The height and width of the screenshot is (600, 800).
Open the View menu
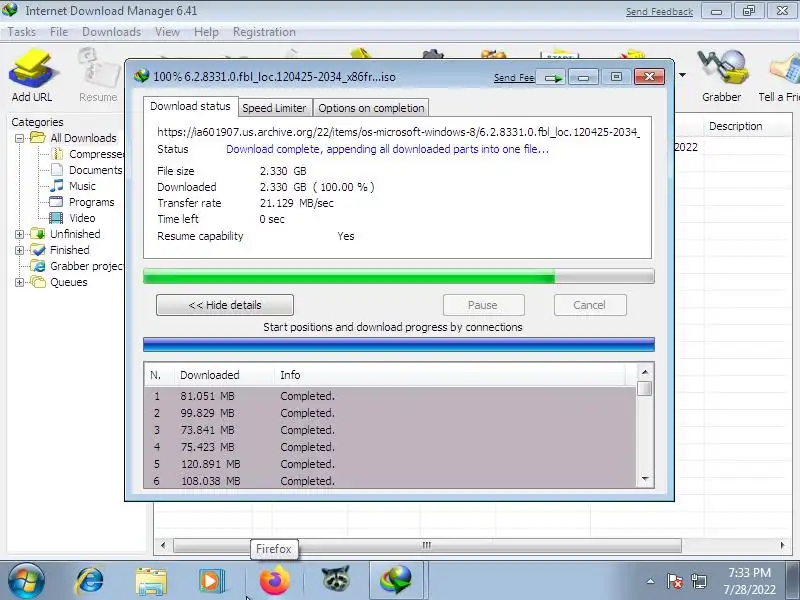pyautogui.click(x=167, y=32)
